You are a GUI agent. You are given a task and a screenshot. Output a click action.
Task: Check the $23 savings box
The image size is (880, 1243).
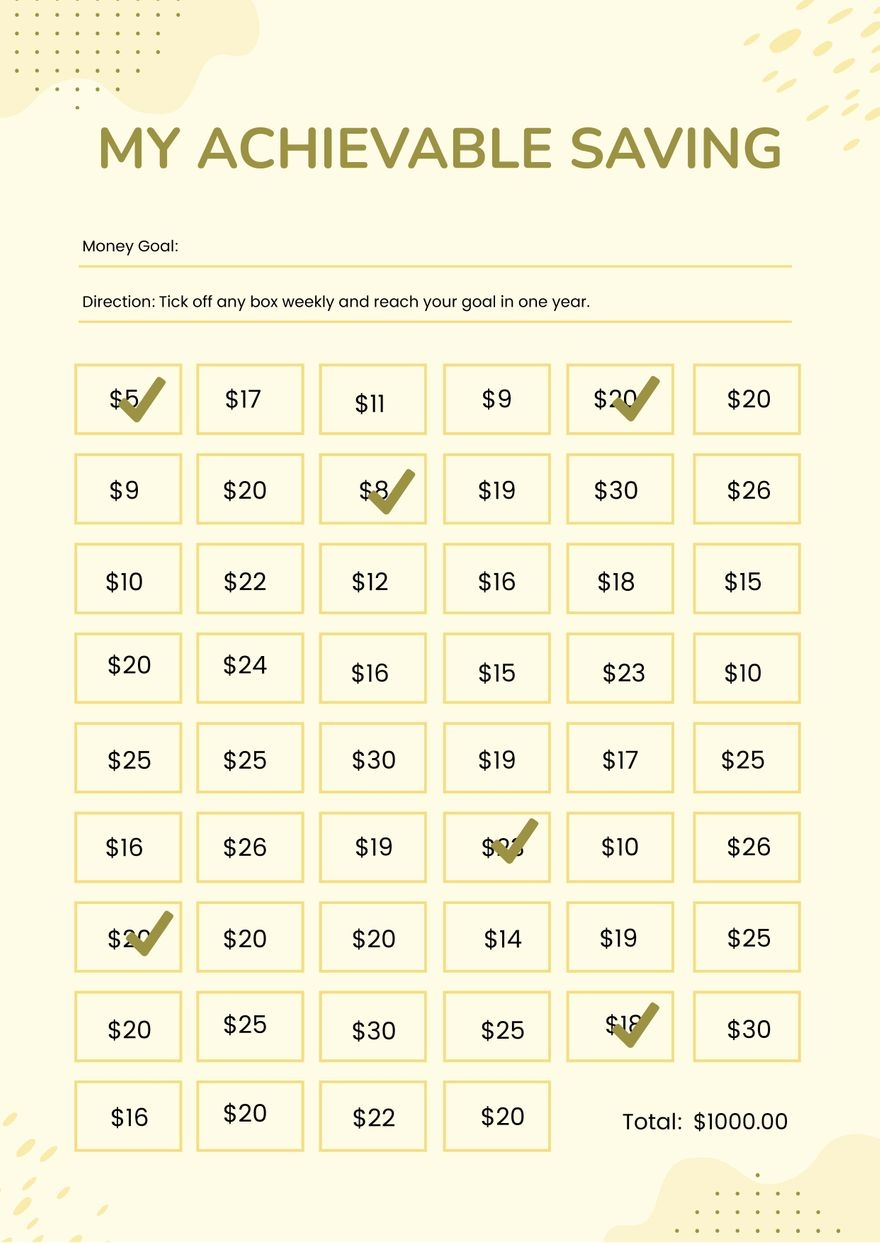pos(619,668)
